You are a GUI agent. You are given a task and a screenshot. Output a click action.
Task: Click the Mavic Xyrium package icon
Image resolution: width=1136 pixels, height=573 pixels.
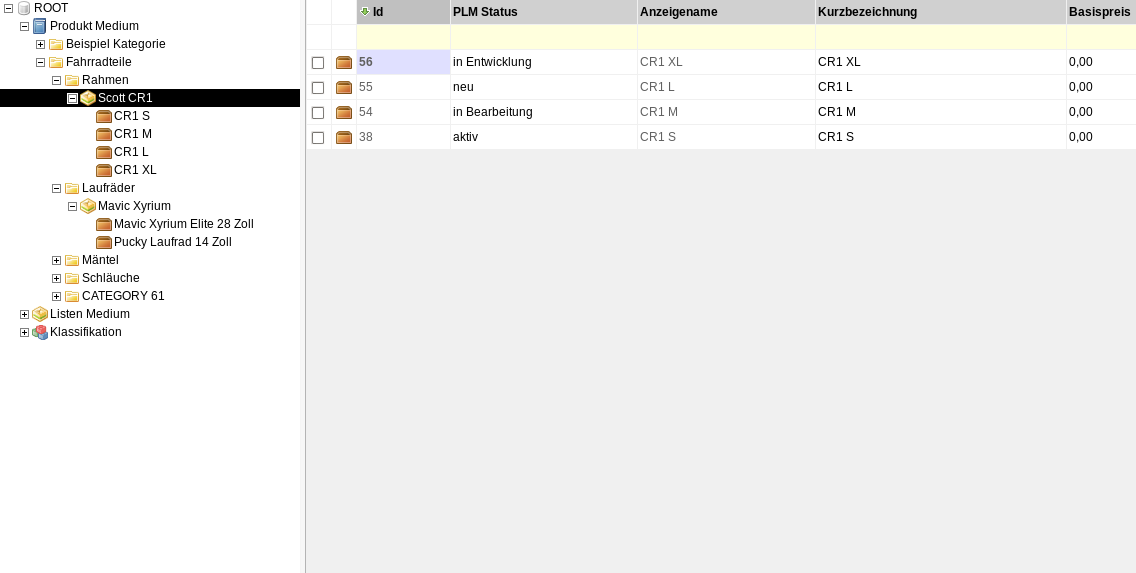88,206
